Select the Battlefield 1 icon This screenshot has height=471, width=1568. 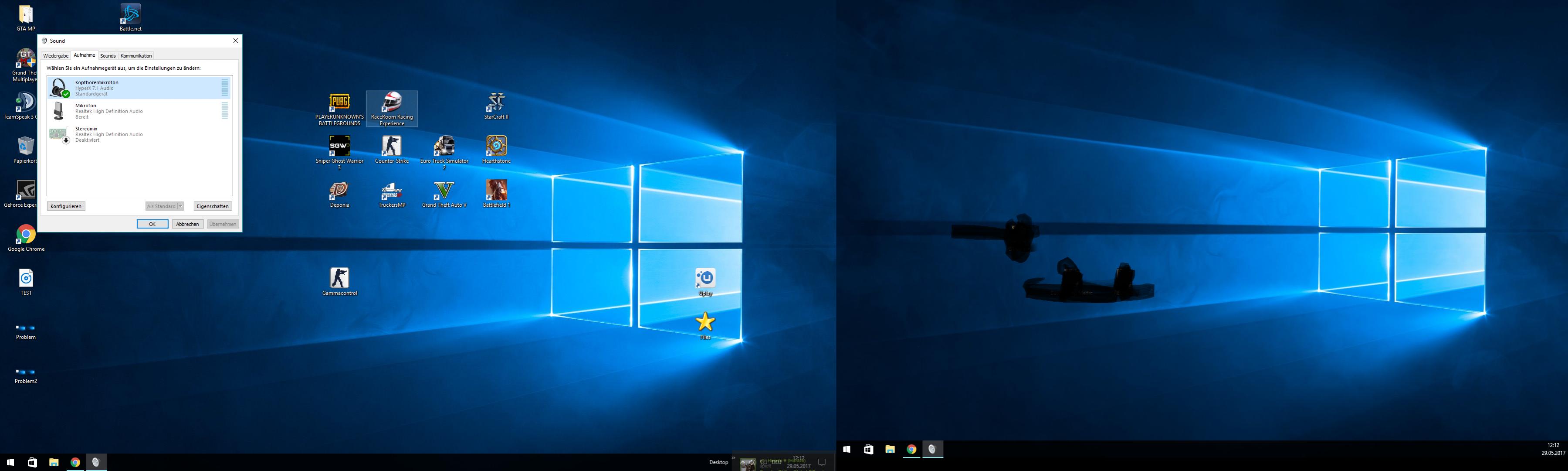[x=496, y=191]
